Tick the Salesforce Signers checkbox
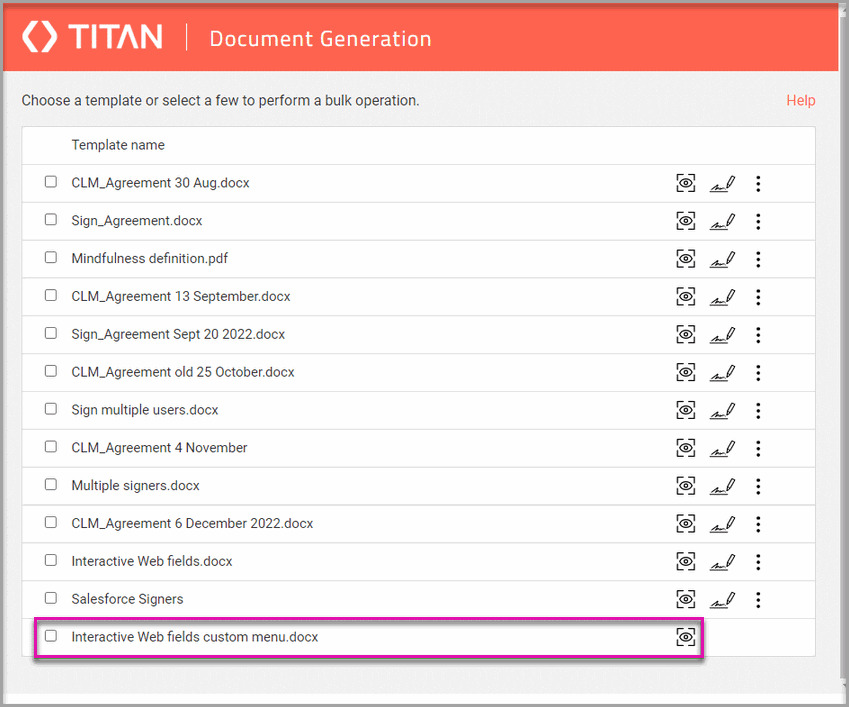The height and width of the screenshot is (707, 849). coord(51,598)
